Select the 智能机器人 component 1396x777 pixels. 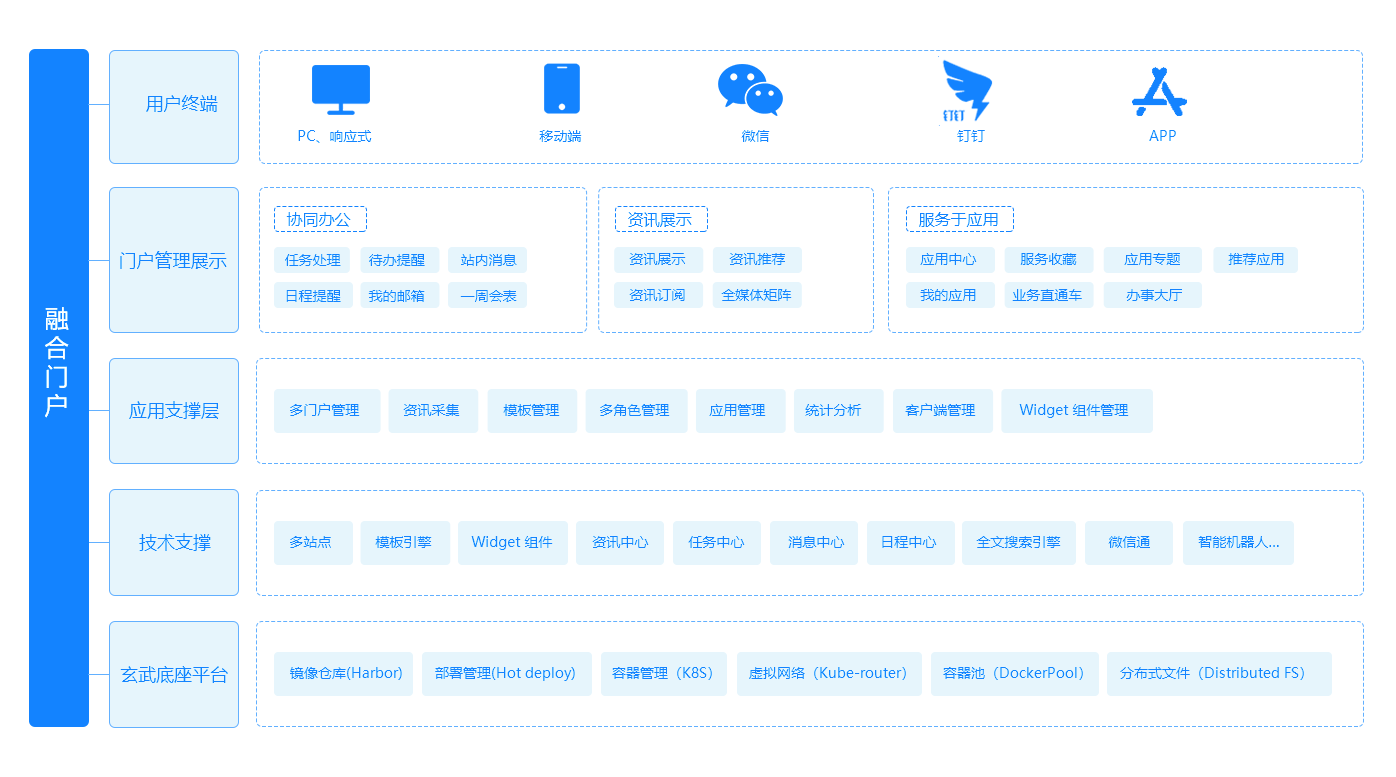point(1238,543)
